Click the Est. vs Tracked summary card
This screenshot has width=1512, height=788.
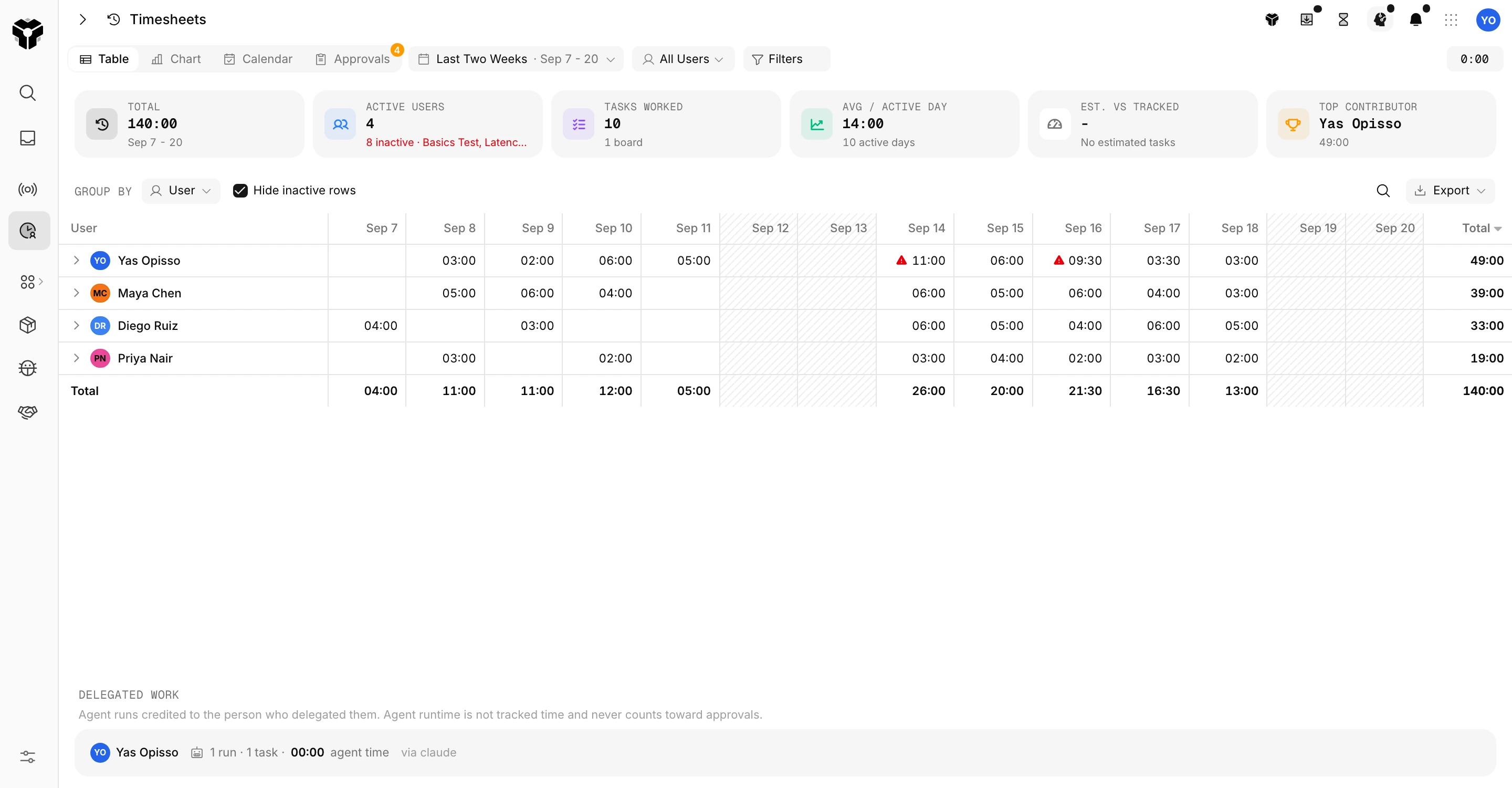(1142, 124)
